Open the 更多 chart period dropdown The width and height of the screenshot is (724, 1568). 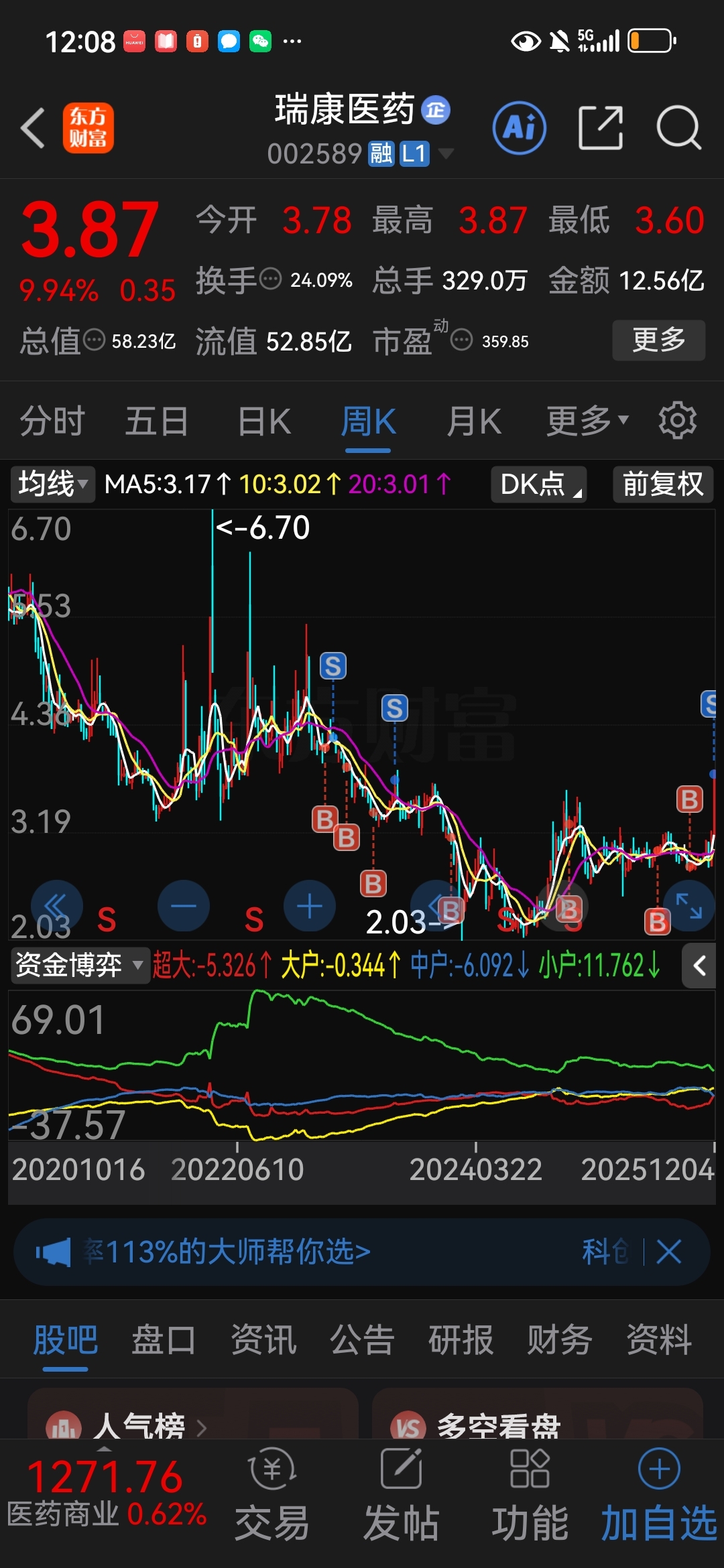pos(588,421)
